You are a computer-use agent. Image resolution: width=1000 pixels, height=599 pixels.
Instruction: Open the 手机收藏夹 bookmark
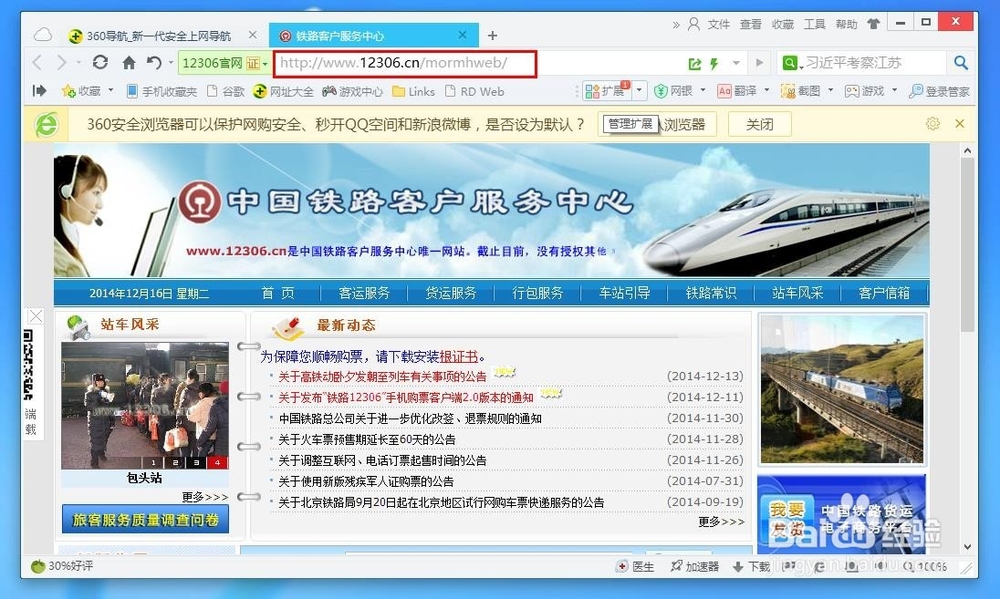pyautogui.click(x=162, y=91)
